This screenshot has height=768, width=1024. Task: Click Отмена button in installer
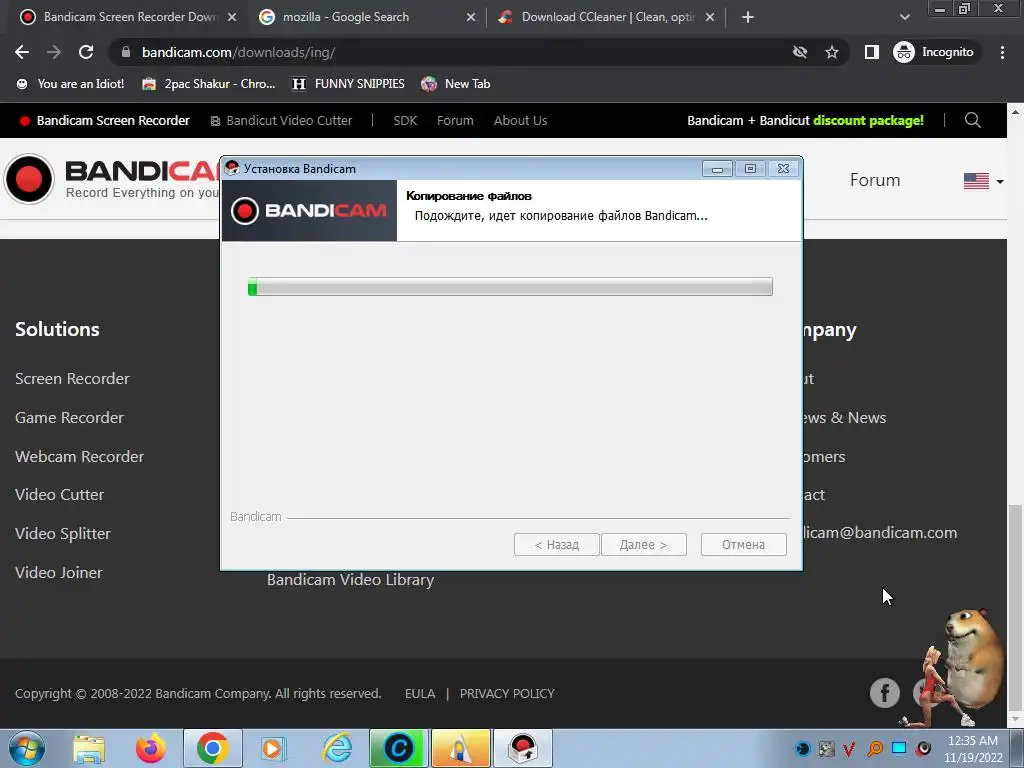click(x=743, y=545)
